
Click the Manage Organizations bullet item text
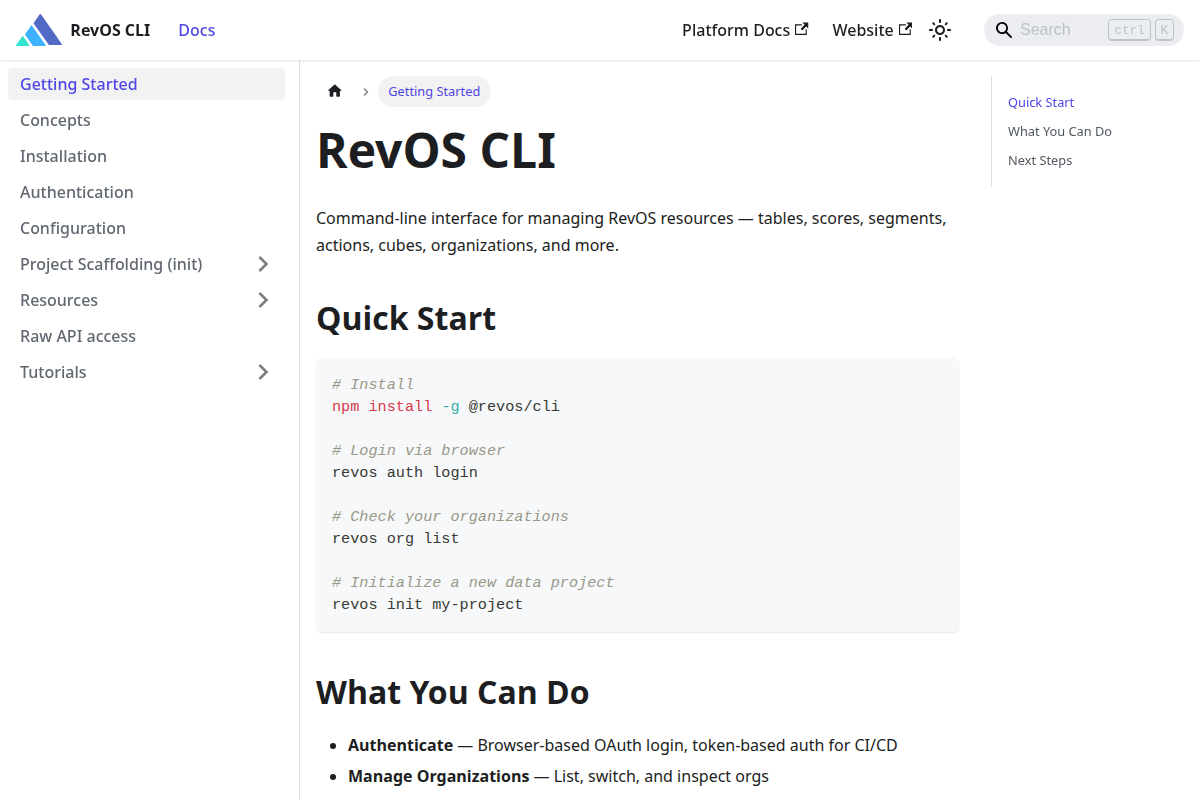[x=559, y=776]
